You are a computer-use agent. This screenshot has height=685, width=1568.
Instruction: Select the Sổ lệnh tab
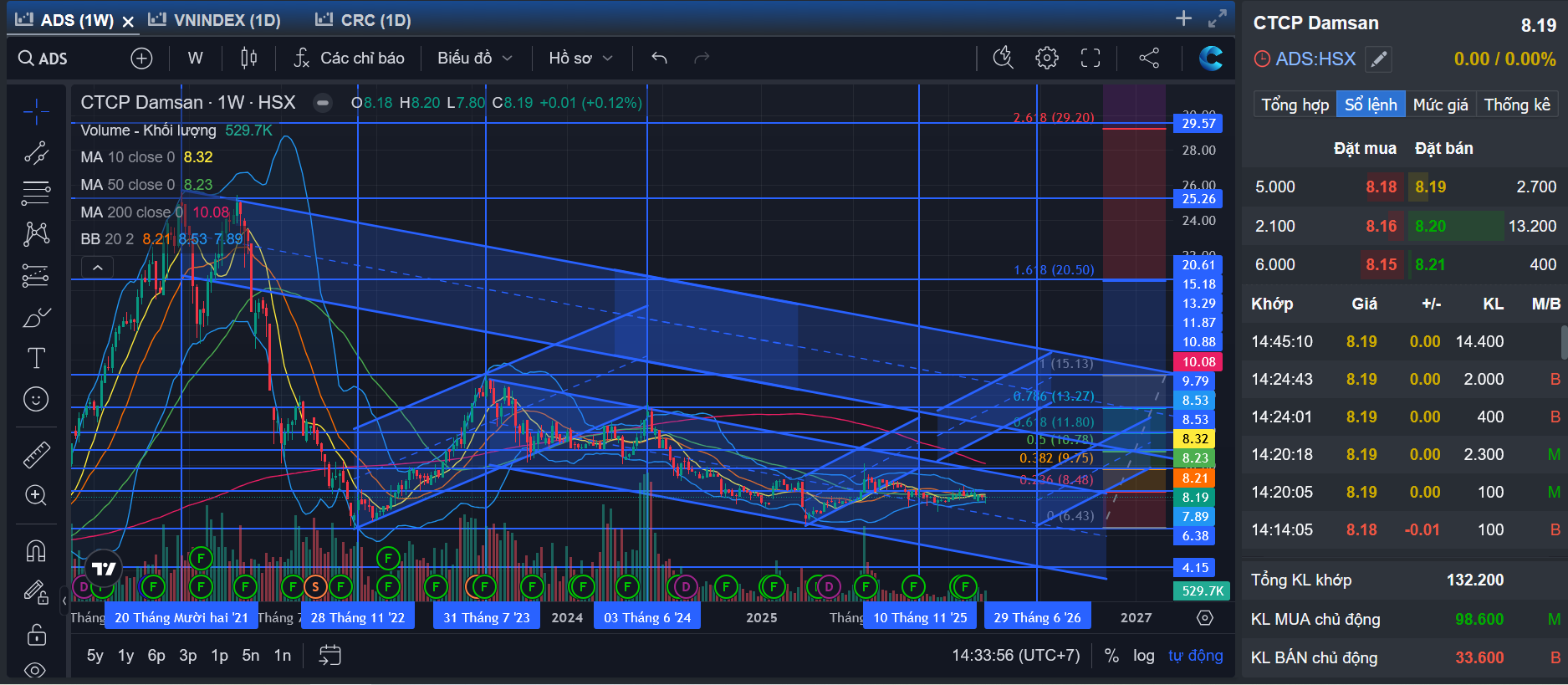click(1371, 105)
